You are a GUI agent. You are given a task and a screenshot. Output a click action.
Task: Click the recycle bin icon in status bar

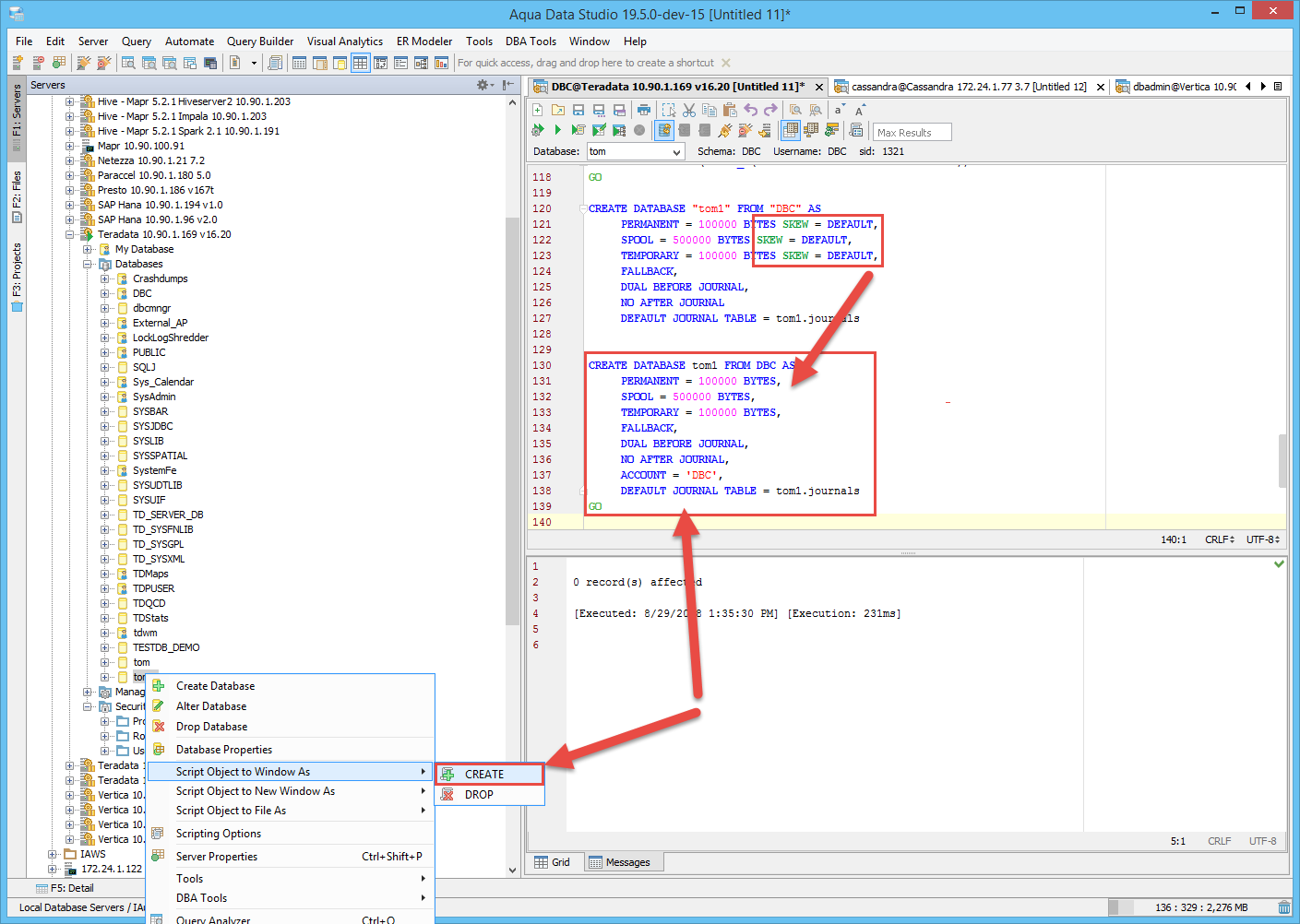pyautogui.click(x=1284, y=907)
